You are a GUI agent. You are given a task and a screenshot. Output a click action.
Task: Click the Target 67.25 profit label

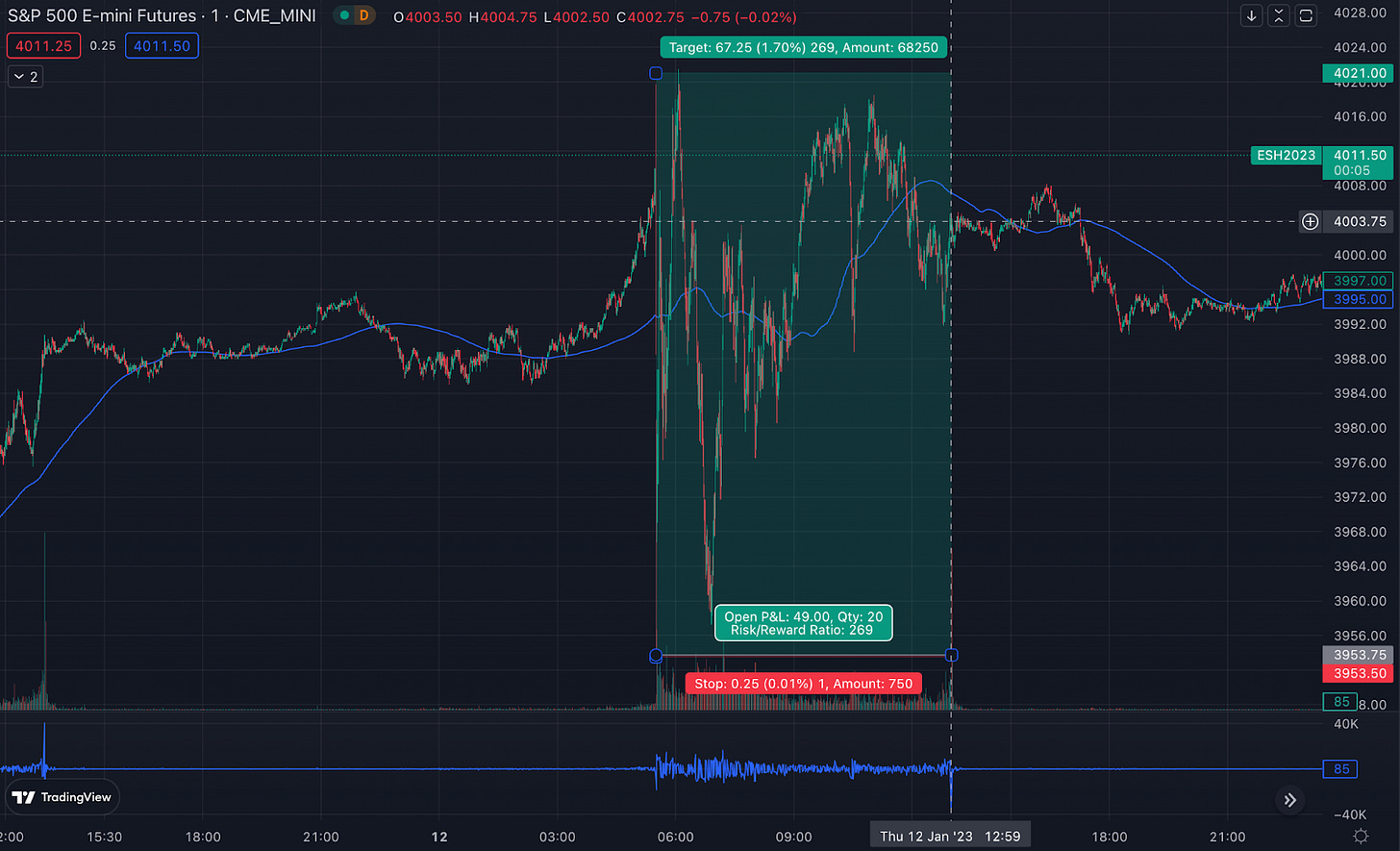804,48
